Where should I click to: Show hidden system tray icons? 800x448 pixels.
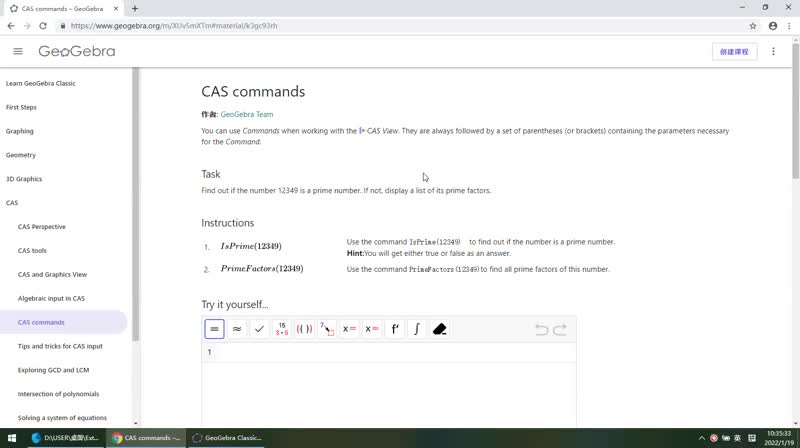[702, 438]
